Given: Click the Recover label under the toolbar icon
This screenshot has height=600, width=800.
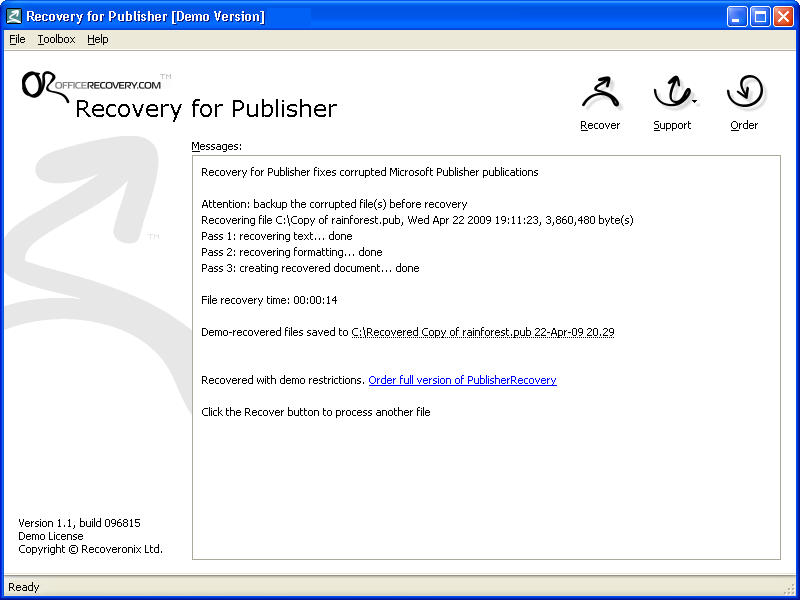Looking at the screenshot, I should pyautogui.click(x=600, y=126).
